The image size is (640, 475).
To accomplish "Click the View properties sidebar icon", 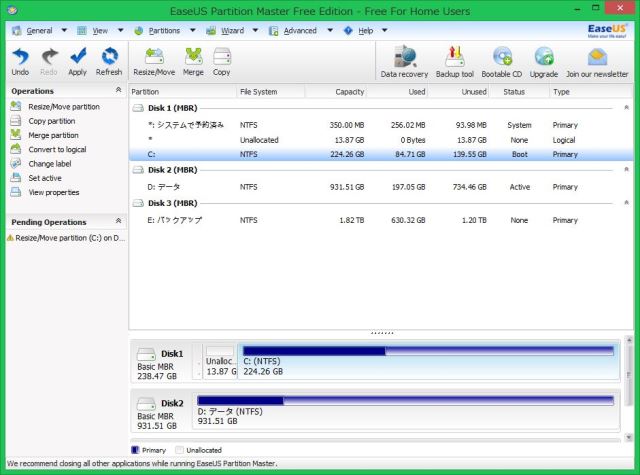I will point(16,192).
